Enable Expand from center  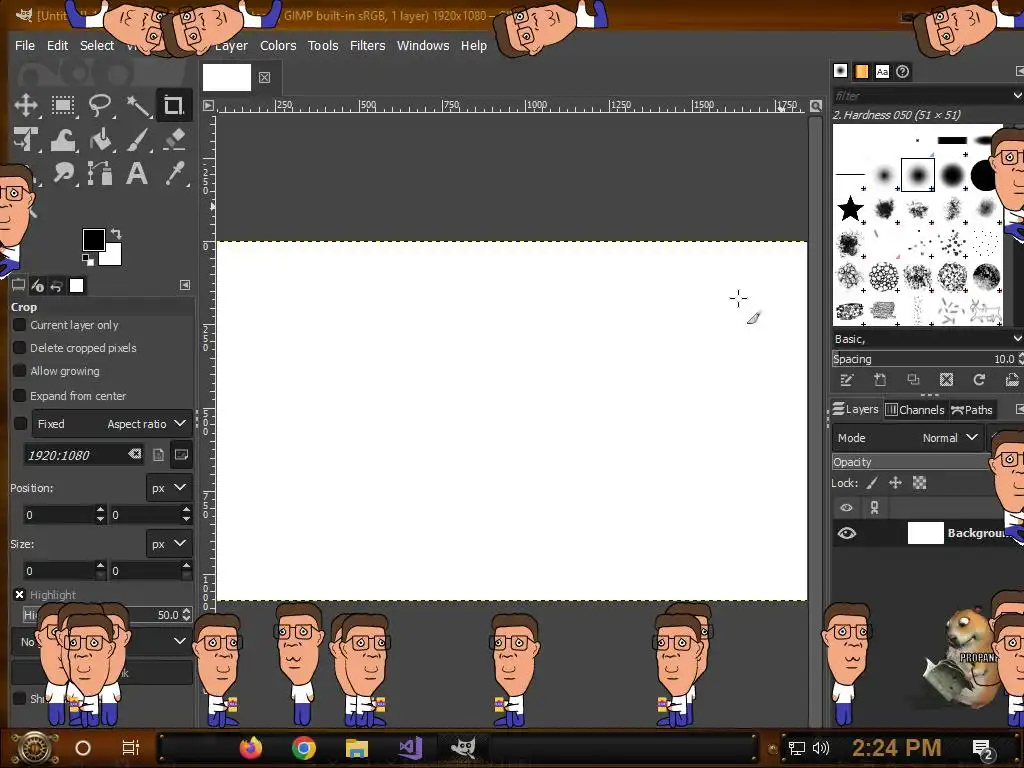(x=20, y=395)
